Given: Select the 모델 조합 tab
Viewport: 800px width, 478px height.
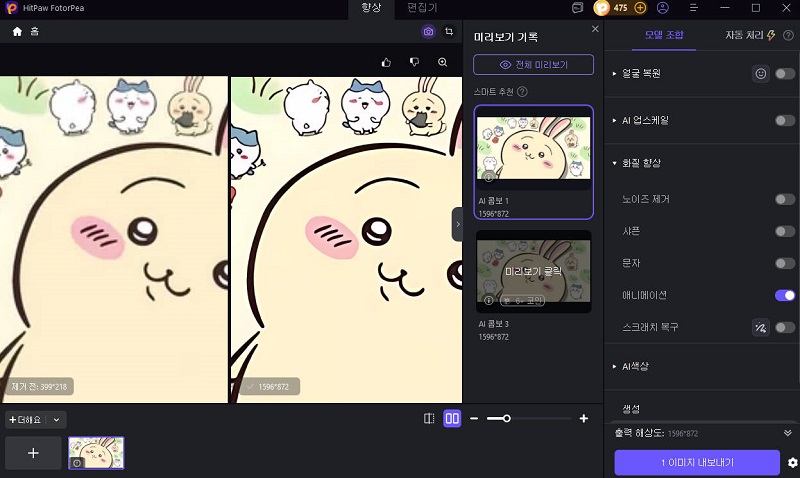Looking at the screenshot, I should (x=664, y=35).
